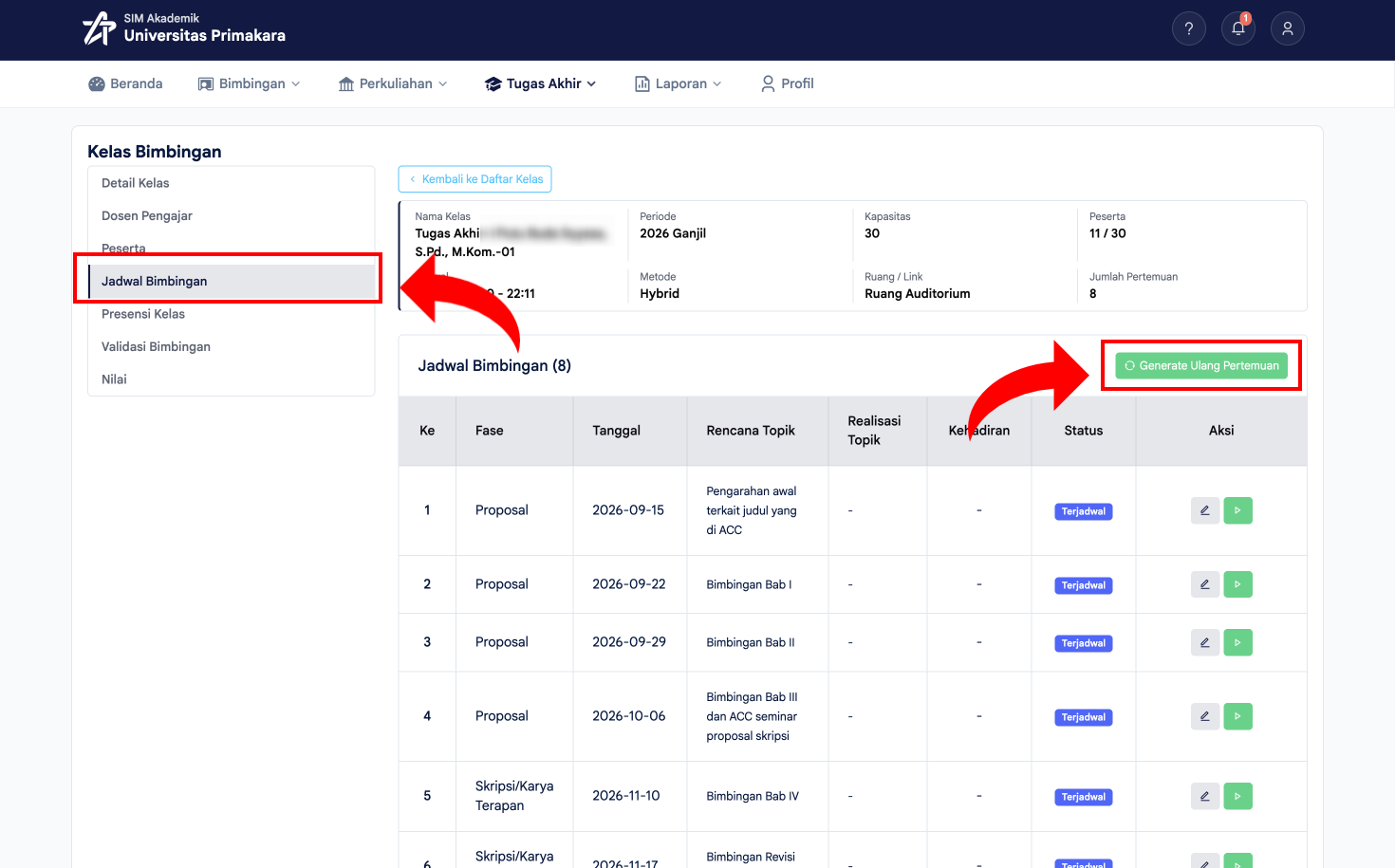Click the Jadwal Bimbingan (8) heading
This screenshot has width=1395, height=868.
(x=494, y=366)
